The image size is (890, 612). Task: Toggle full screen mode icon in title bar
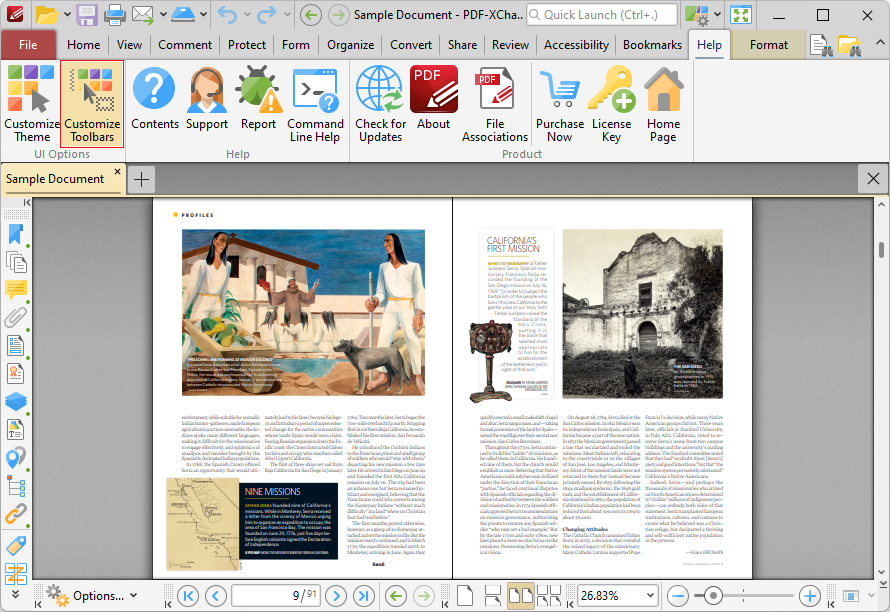point(741,15)
